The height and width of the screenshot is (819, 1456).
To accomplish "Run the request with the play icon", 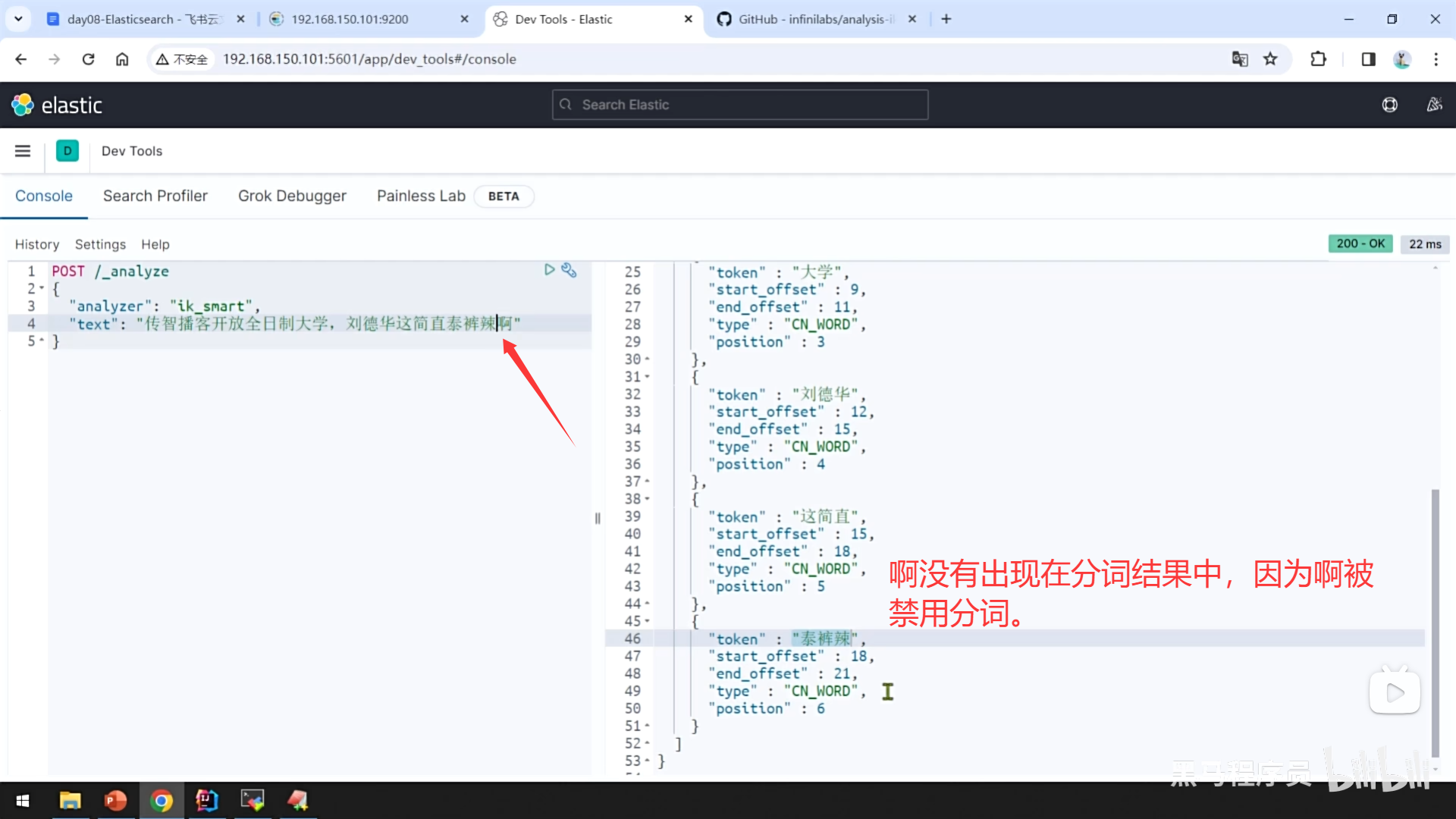I will click(x=549, y=270).
